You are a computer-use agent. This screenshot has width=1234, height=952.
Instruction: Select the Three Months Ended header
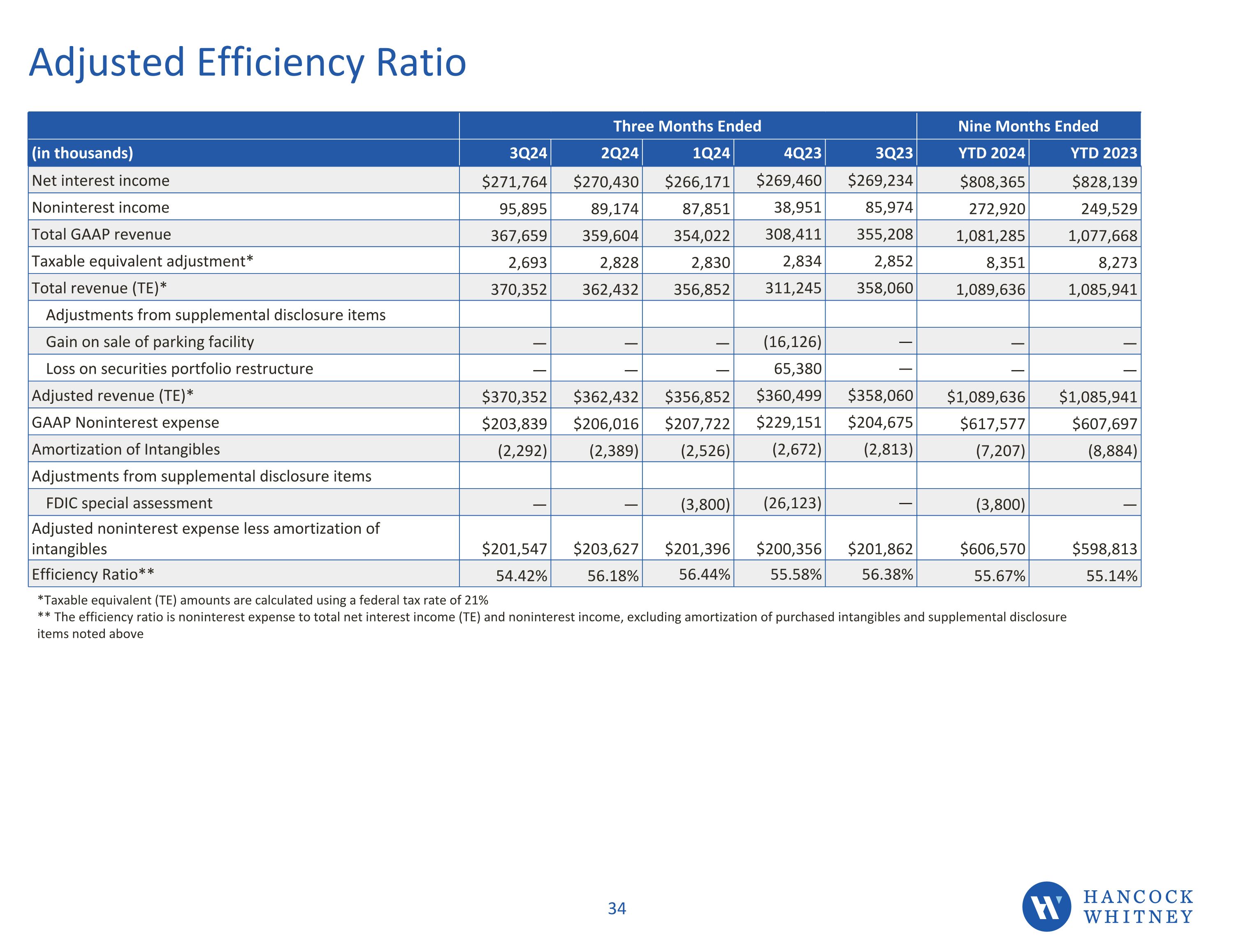(x=687, y=126)
